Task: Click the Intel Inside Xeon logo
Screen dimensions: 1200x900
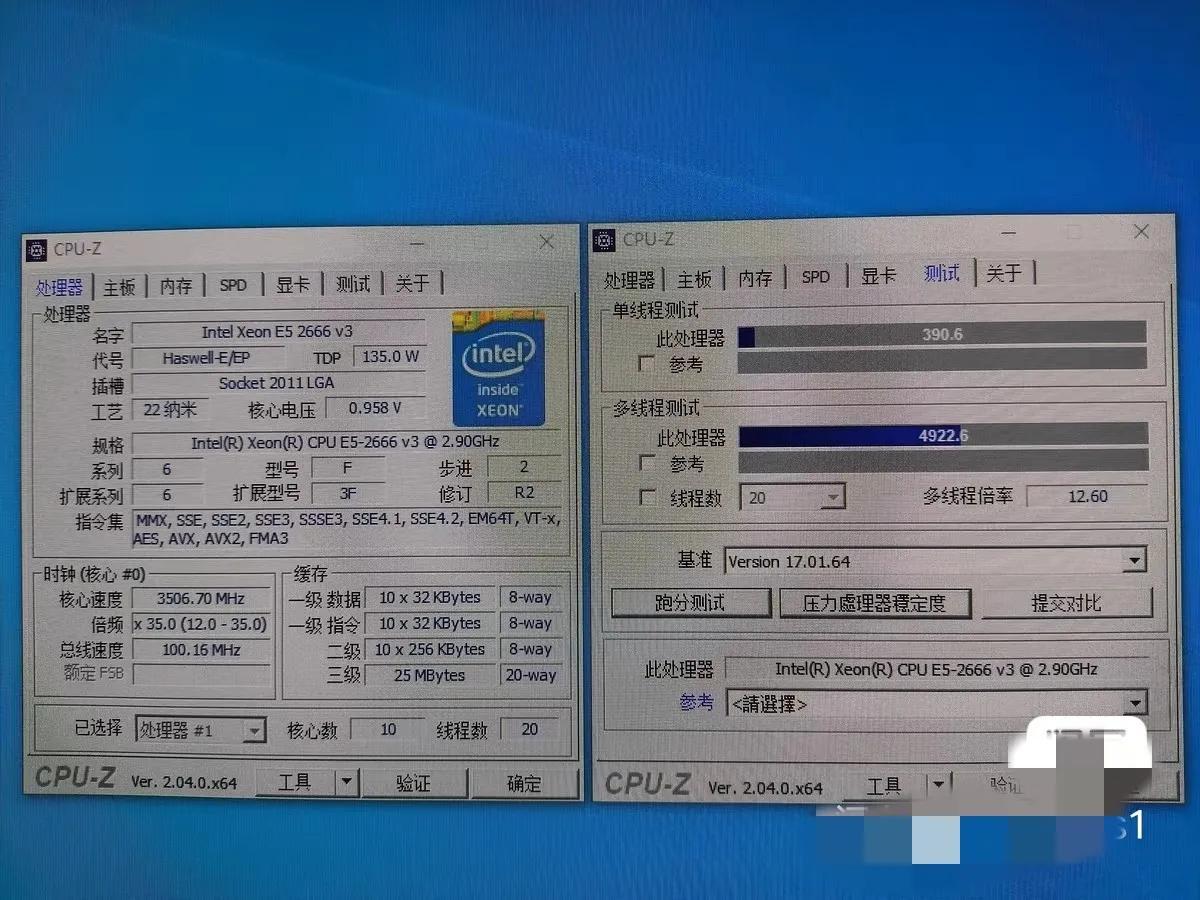Action: click(x=498, y=368)
